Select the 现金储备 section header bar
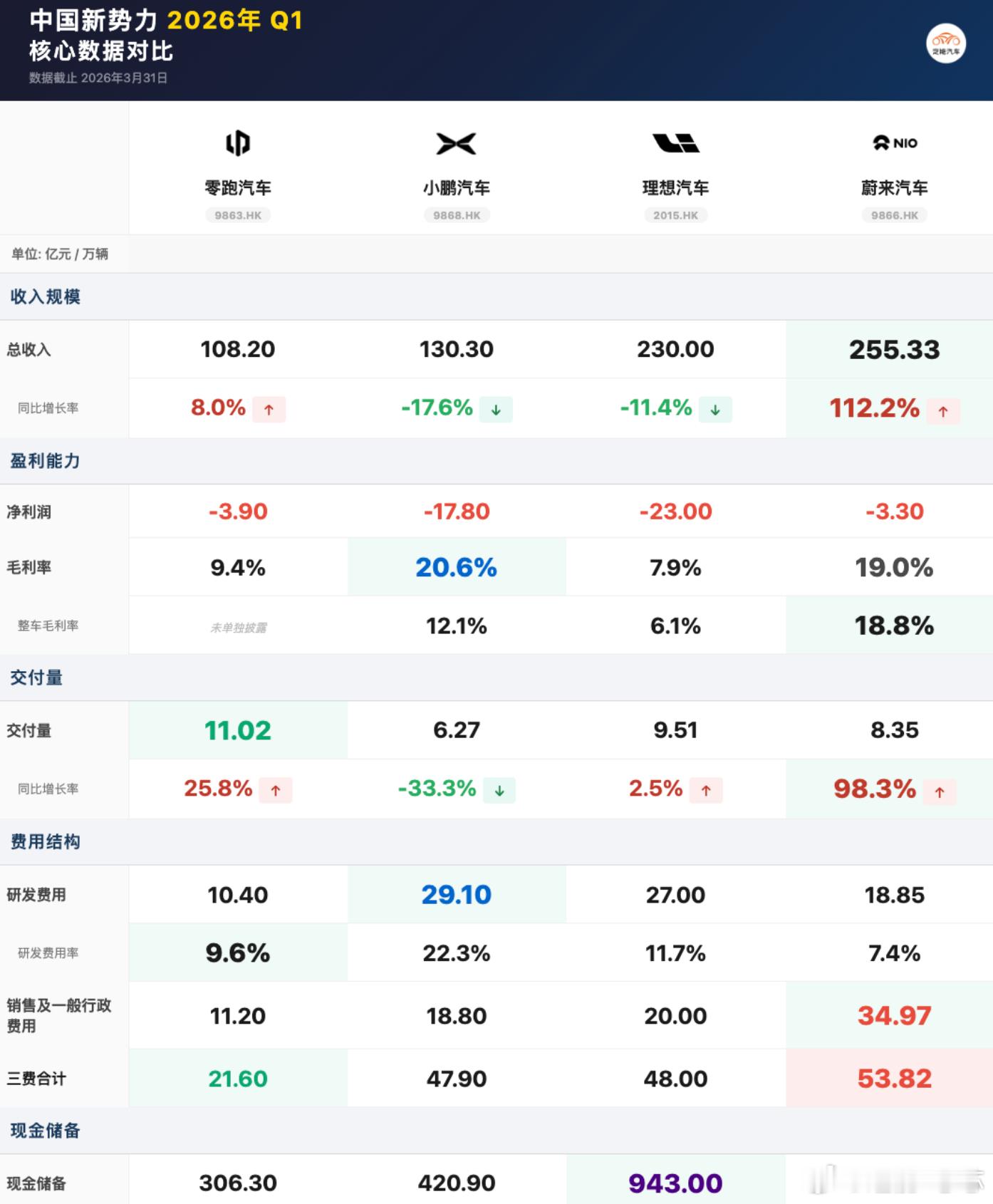The width and height of the screenshot is (993, 1204). (496, 1131)
